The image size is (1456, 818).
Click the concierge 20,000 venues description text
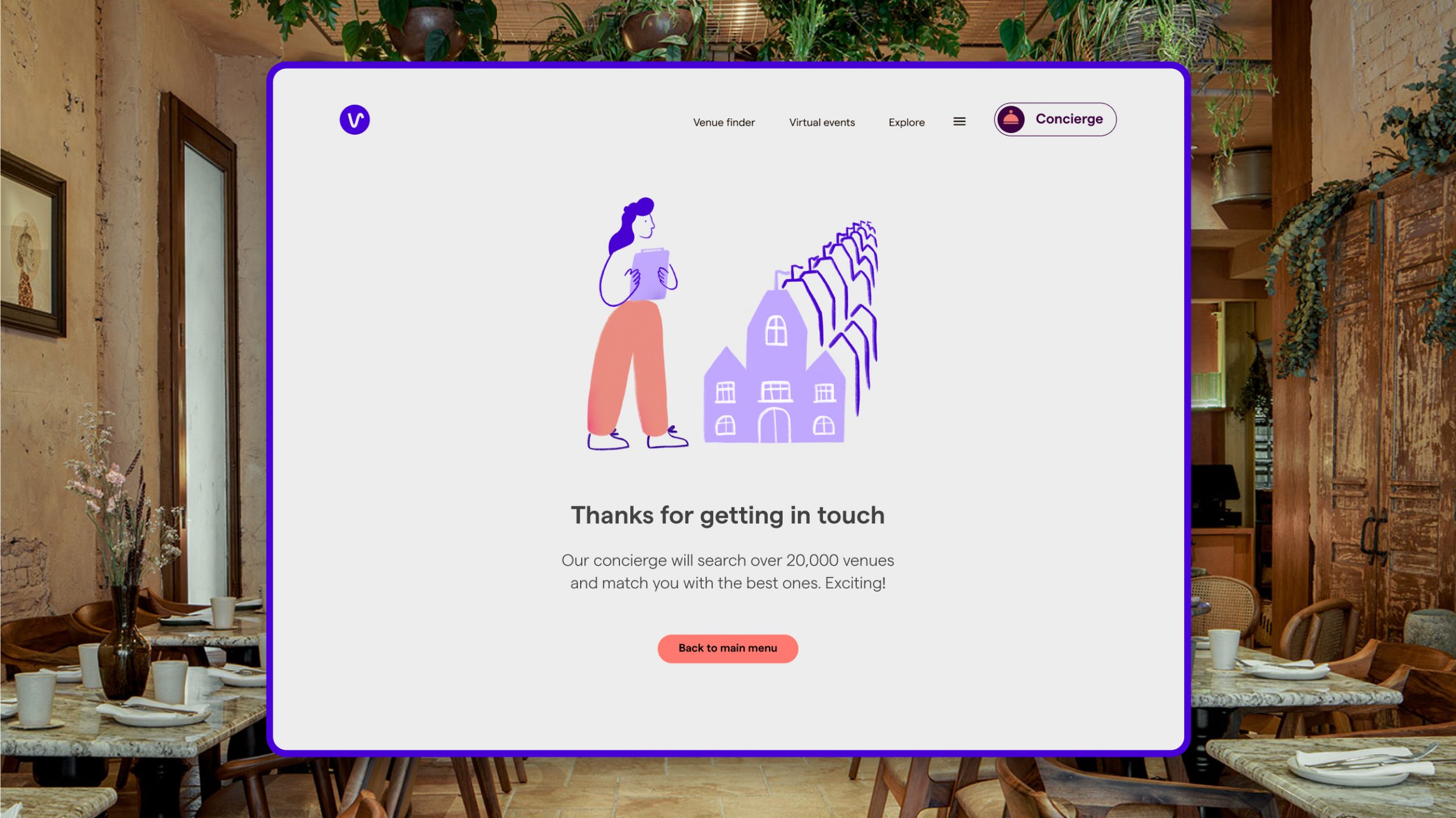pyautogui.click(x=727, y=572)
